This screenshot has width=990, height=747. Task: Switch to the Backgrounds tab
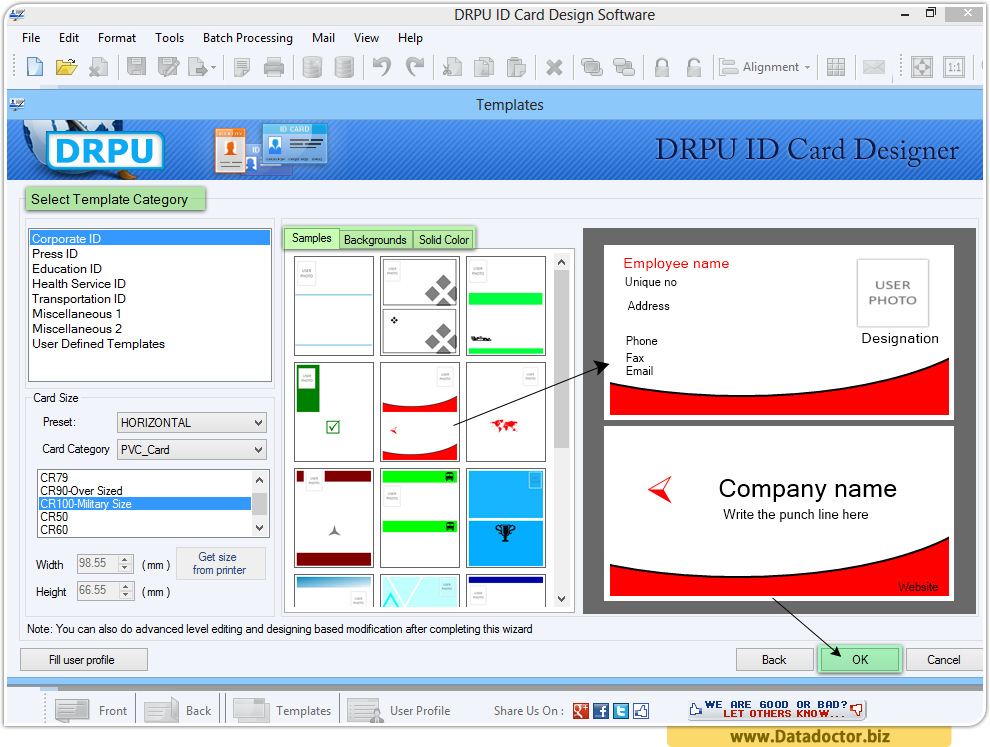(x=375, y=240)
